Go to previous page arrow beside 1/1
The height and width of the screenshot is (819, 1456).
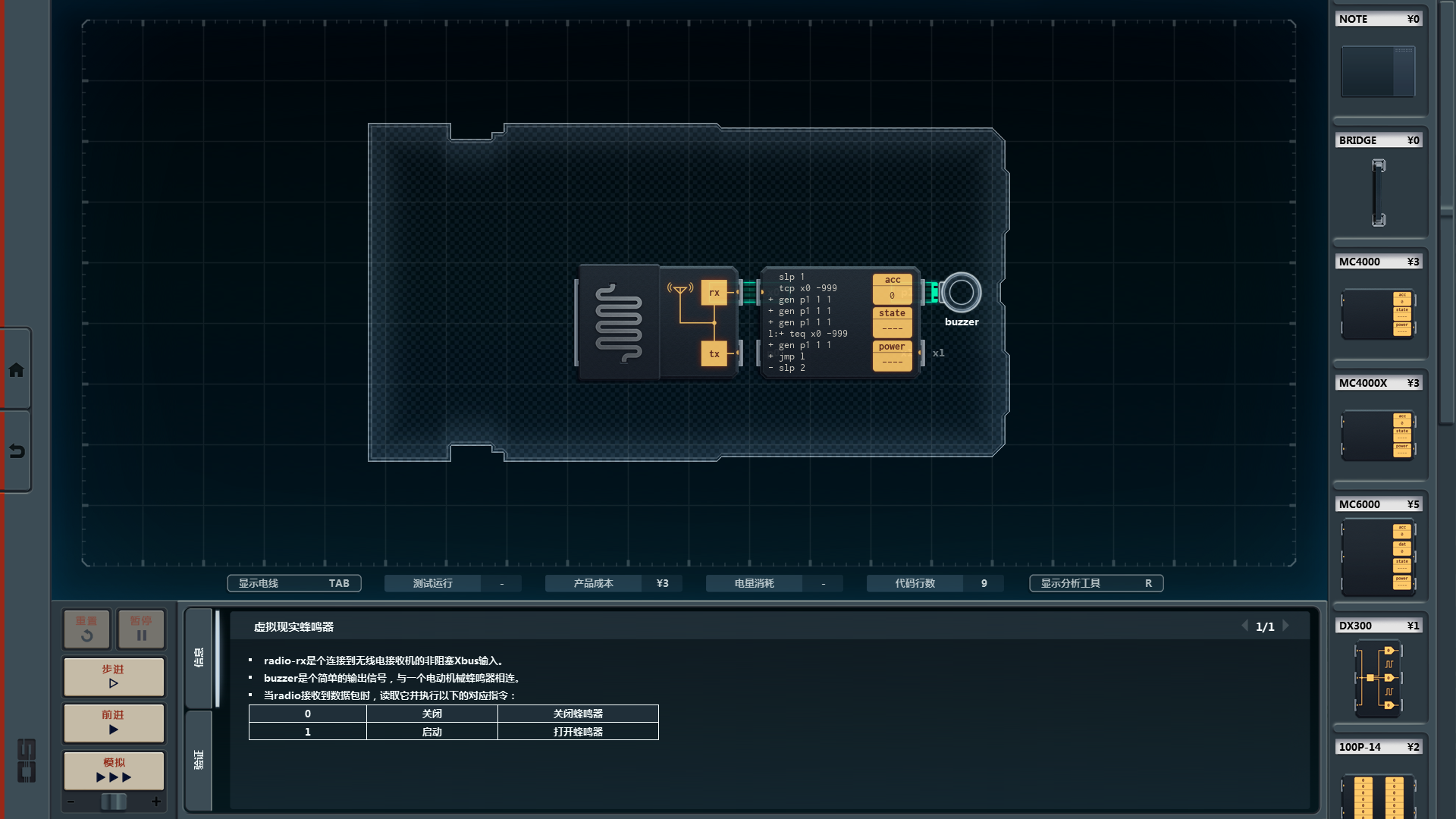click(x=1244, y=626)
